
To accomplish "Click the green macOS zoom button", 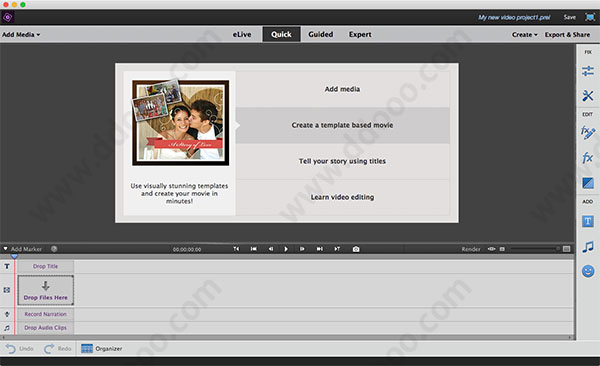I will point(23,5).
